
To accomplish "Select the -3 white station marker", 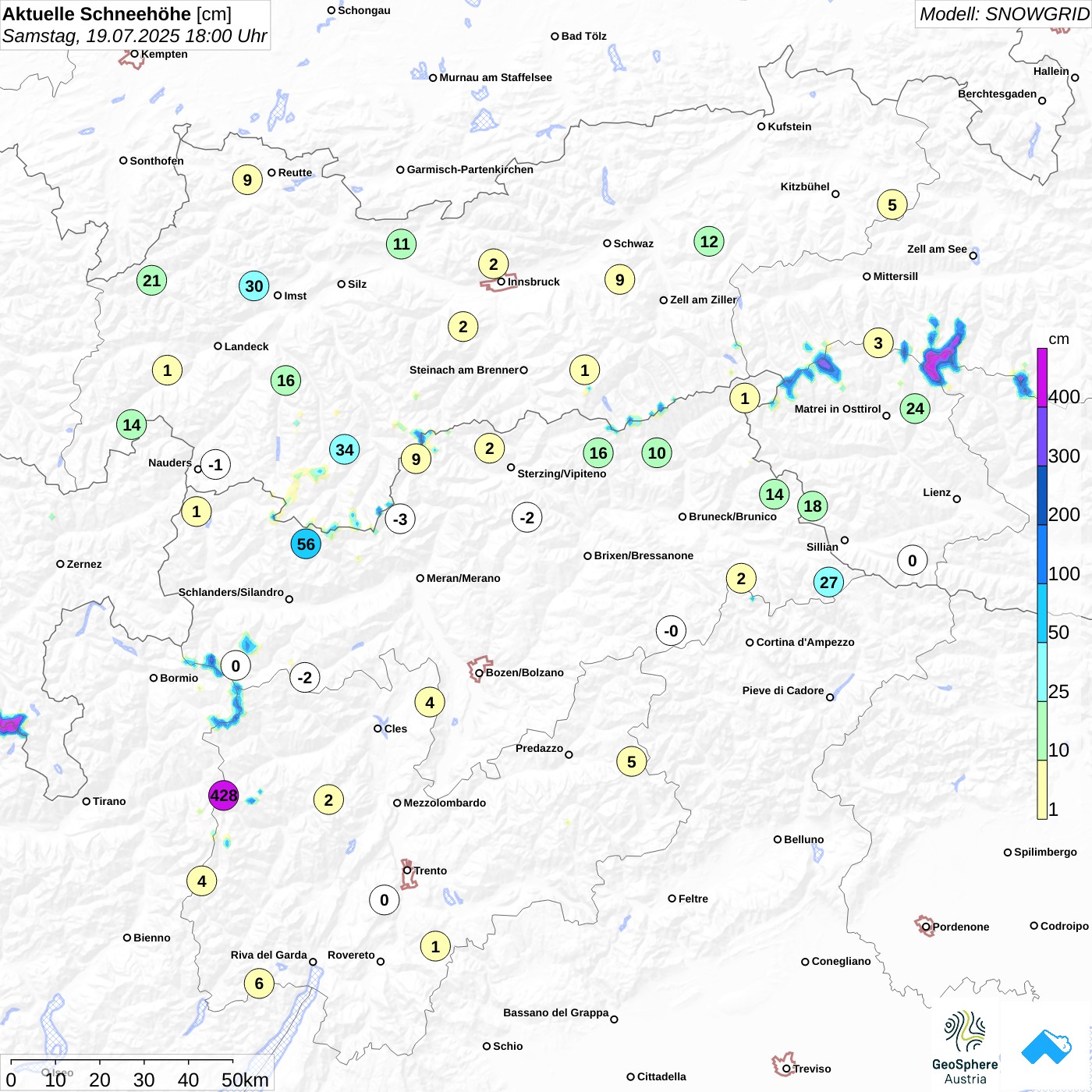I will [x=400, y=519].
